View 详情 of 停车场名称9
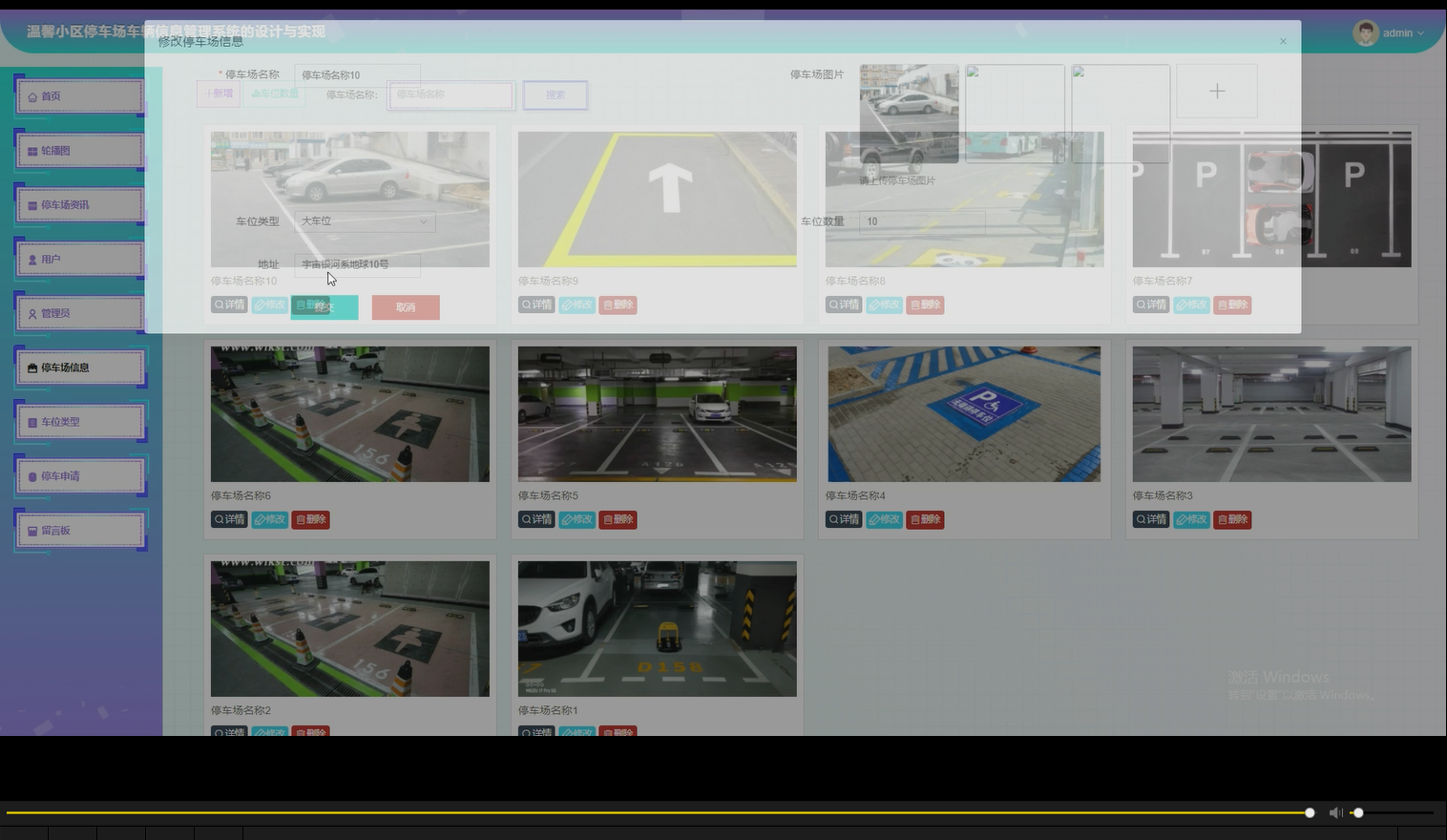Image resolution: width=1447 pixels, height=840 pixels. pyautogui.click(x=536, y=304)
